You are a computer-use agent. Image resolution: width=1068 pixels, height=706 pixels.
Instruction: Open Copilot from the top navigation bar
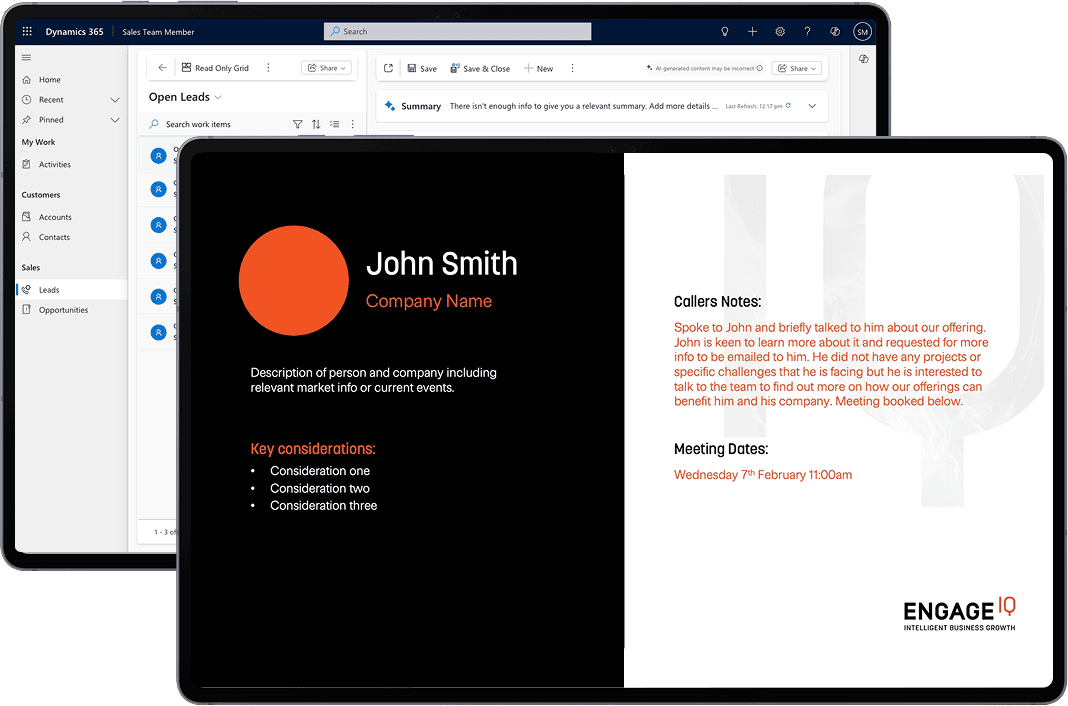tap(835, 32)
